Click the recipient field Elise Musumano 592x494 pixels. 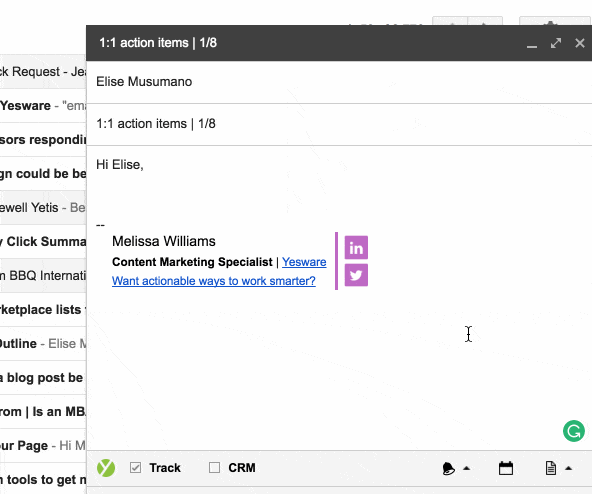coord(339,82)
